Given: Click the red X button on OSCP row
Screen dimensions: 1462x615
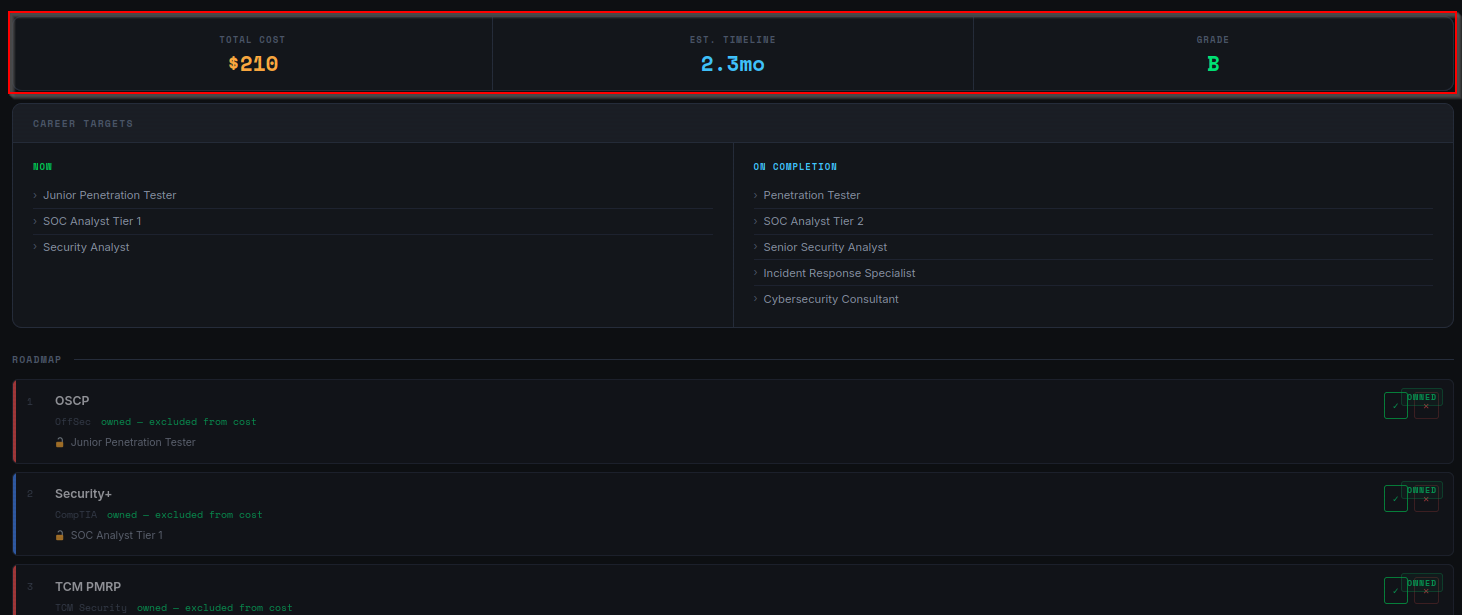Looking at the screenshot, I should (x=1427, y=408).
